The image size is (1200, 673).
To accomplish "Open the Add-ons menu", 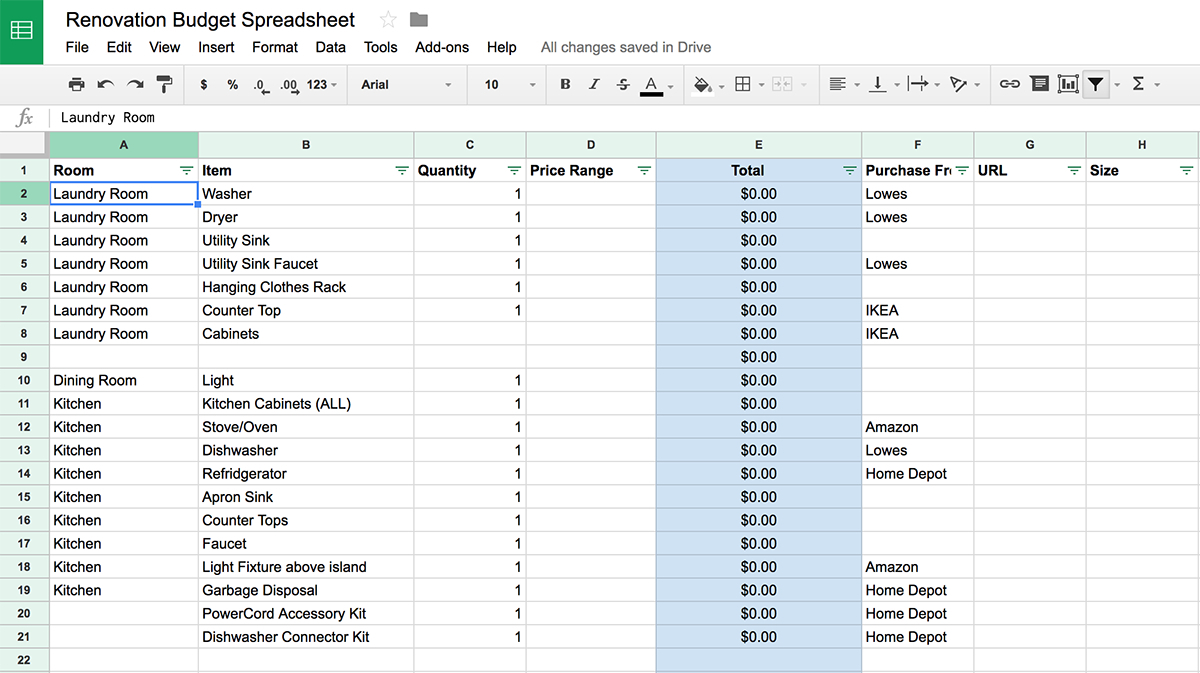I will pyautogui.click(x=442, y=47).
